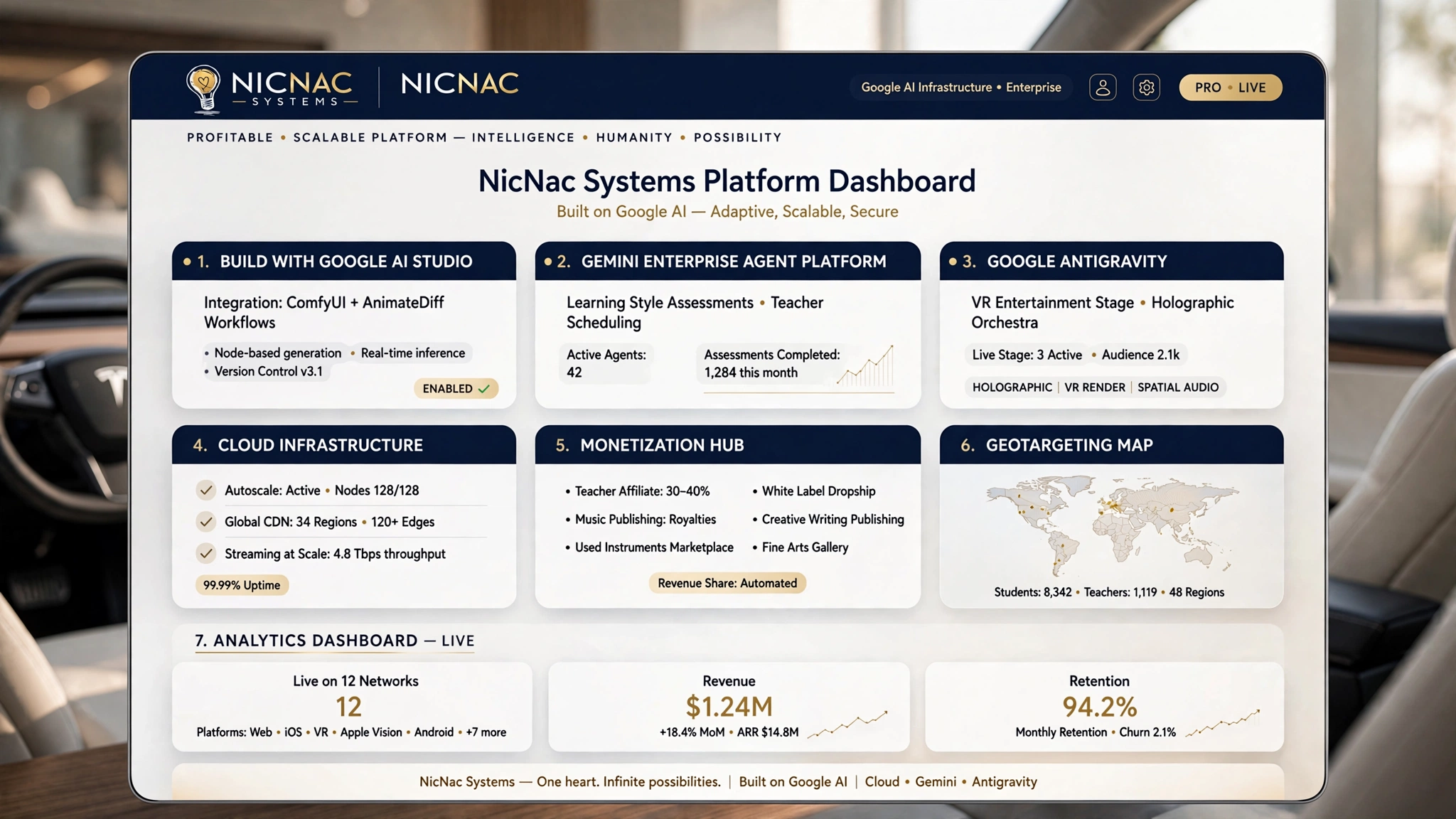Click the second NICNAC wordmark in header
This screenshot has height=819, width=1456.
(459, 84)
